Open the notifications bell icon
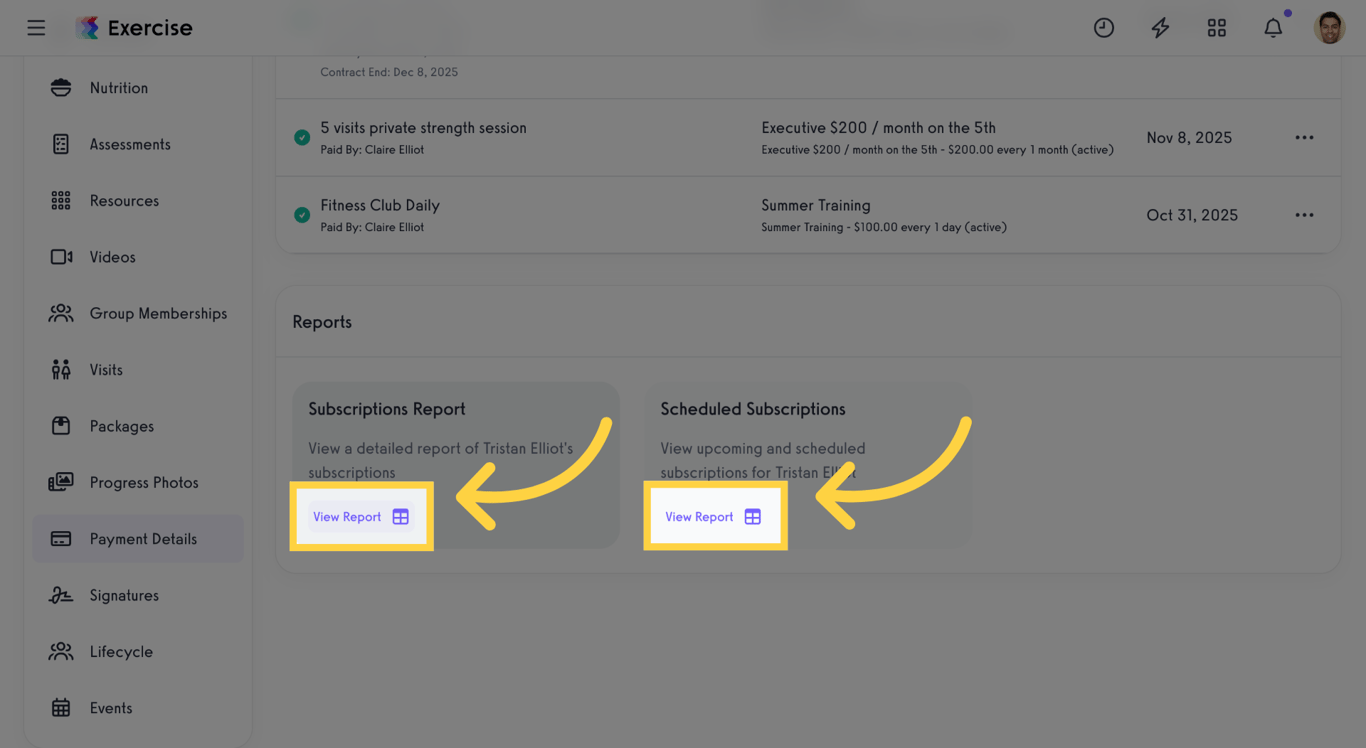 tap(1272, 28)
